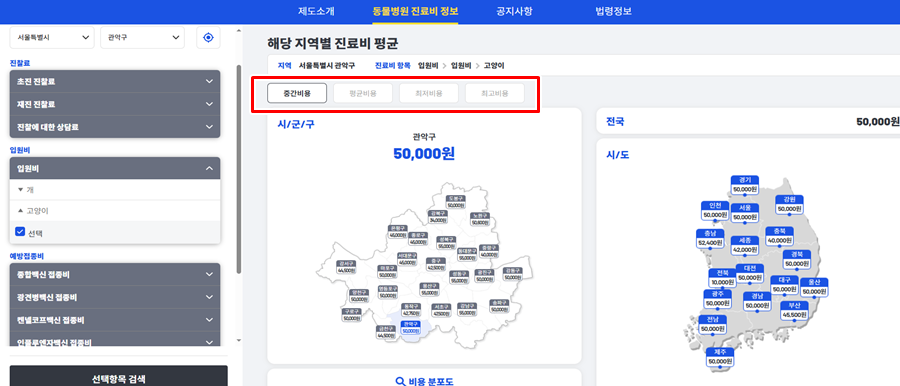
Task: Go to the 공지사항 menu
Action: [x=514, y=11]
